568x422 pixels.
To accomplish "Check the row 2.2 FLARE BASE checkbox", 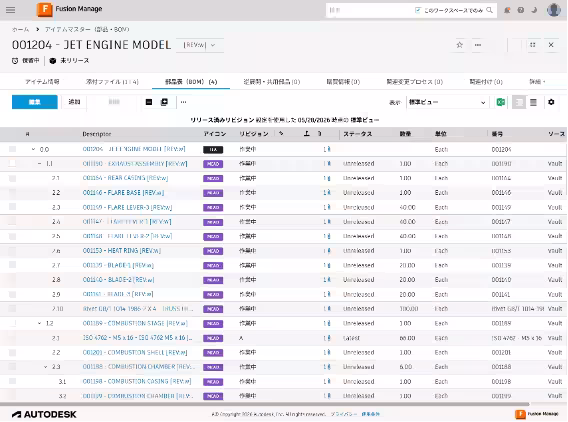I will [12, 193].
